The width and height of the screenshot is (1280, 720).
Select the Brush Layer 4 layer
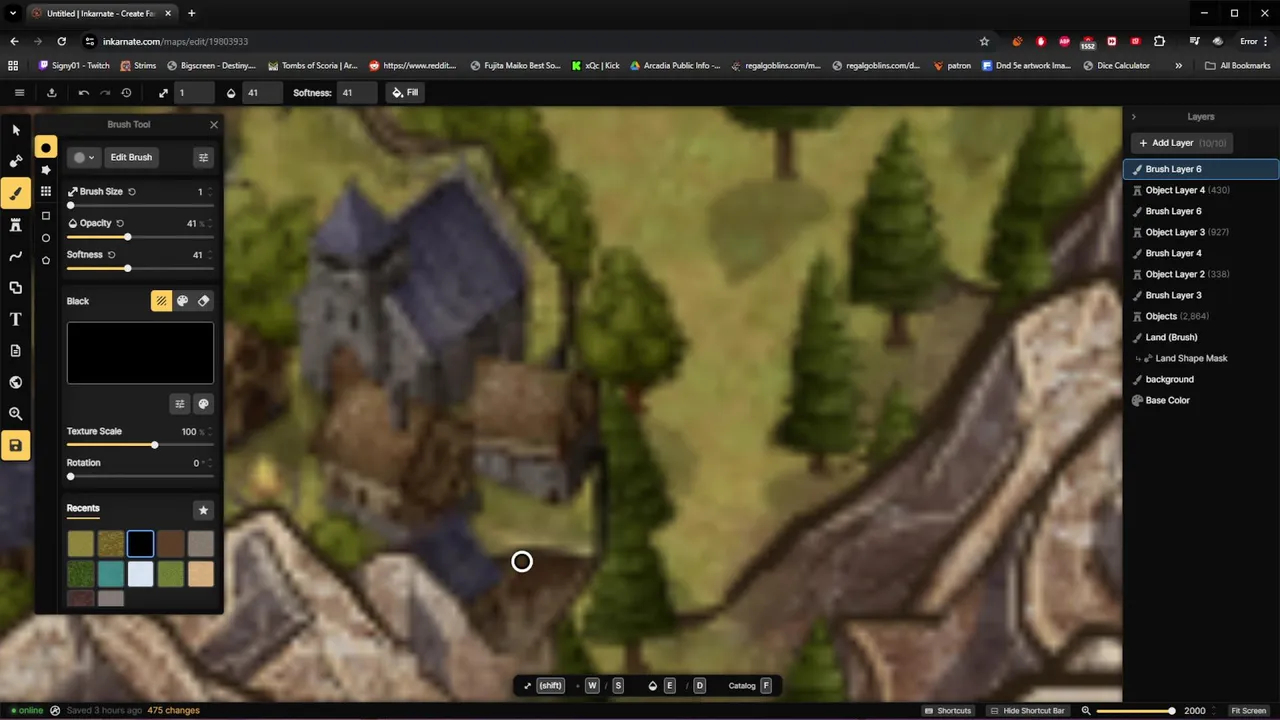pyautogui.click(x=1201, y=253)
